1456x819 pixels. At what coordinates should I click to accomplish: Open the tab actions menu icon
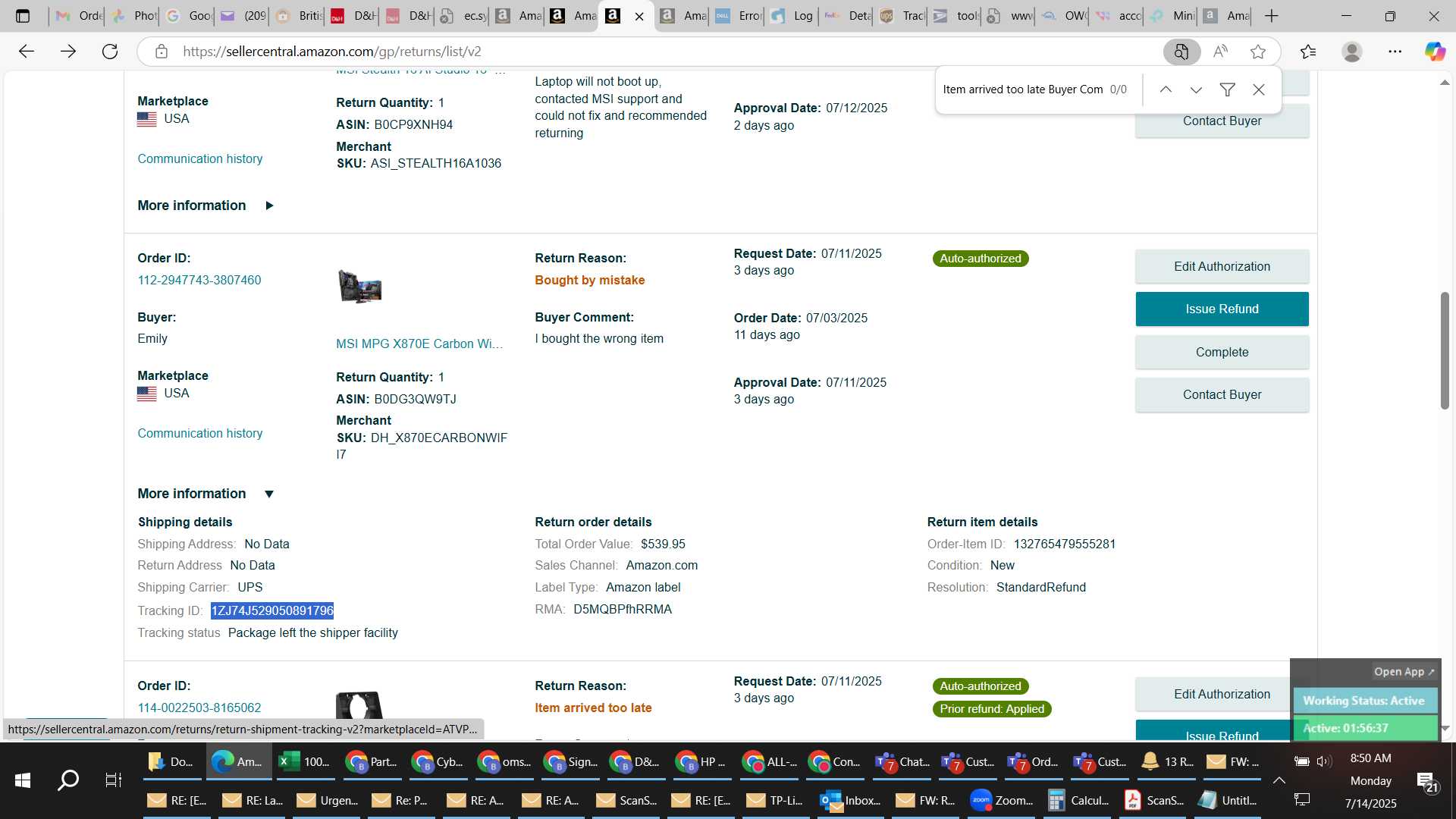23,16
